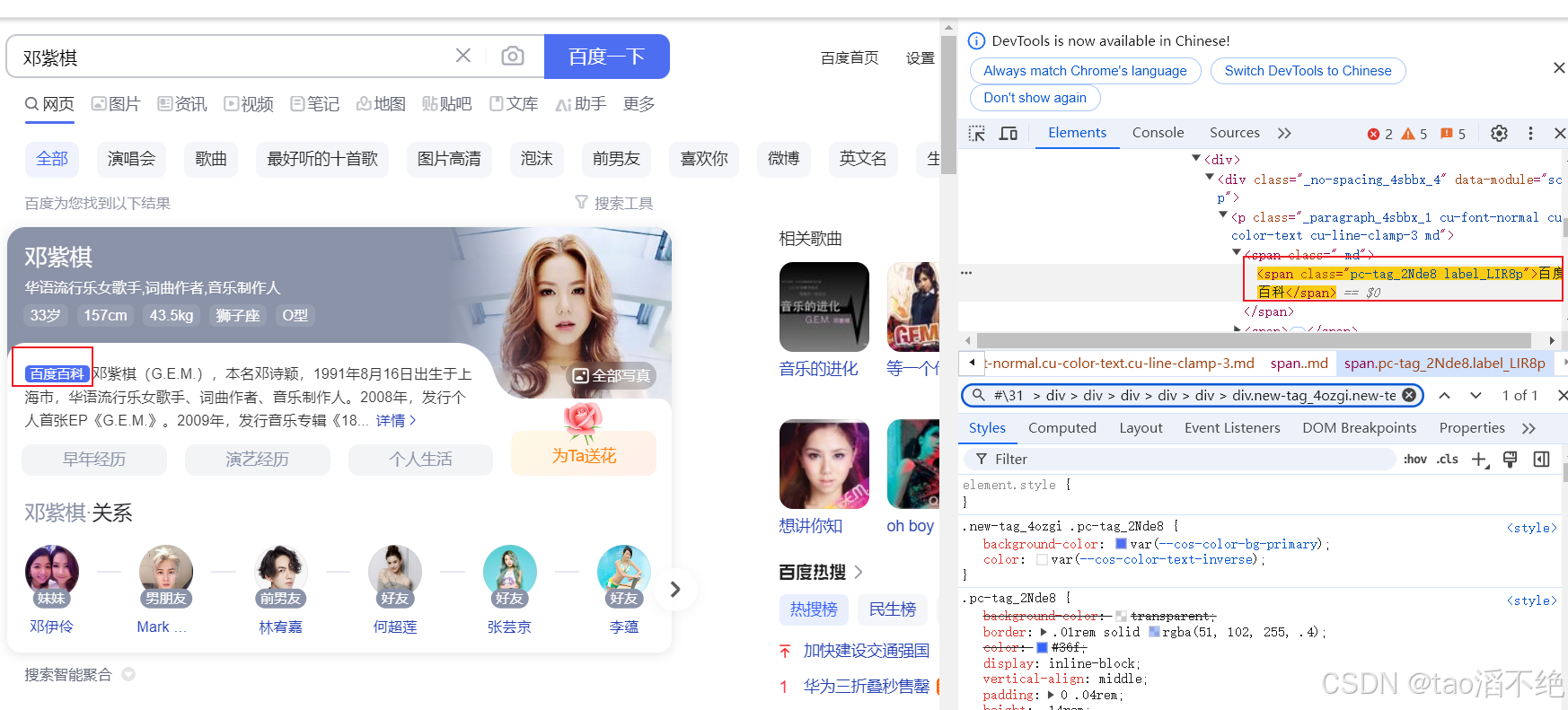Click 为Ta送花 flower button
The height and width of the screenshot is (710, 1568).
(x=584, y=453)
